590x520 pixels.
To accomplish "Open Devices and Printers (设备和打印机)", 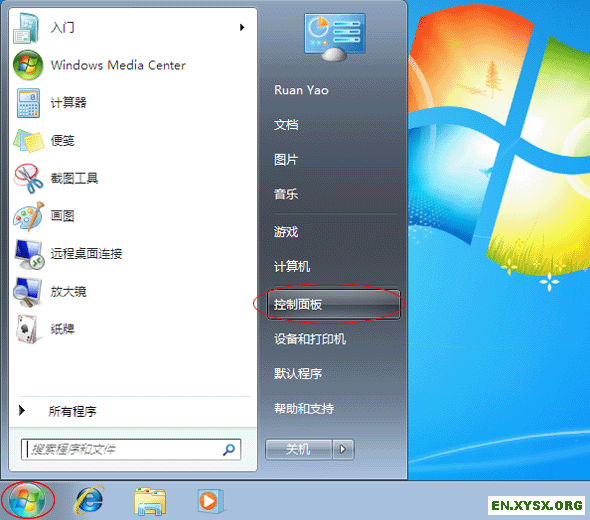I will [x=310, y=339].
